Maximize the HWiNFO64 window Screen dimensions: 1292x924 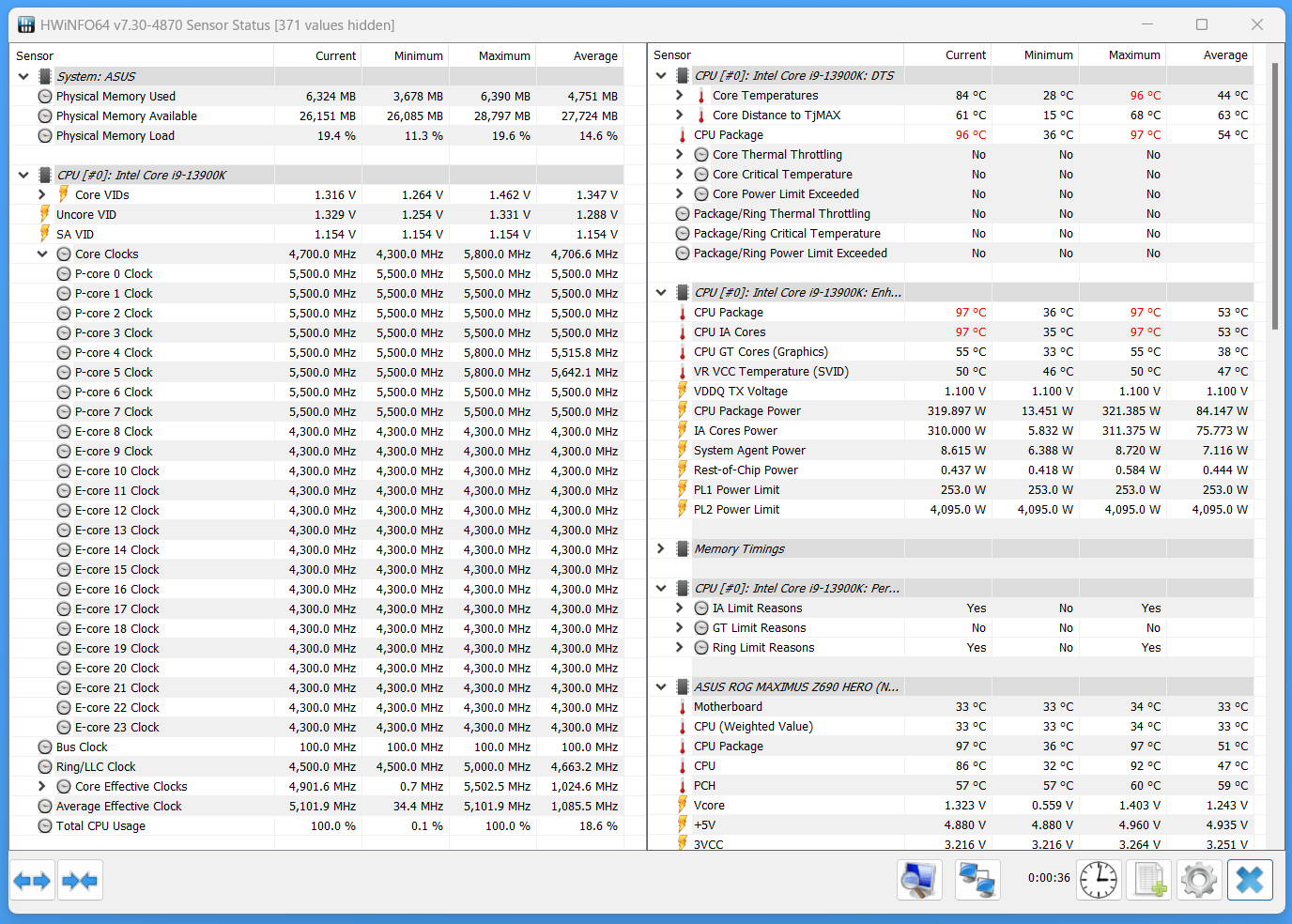click(1202, 24)
